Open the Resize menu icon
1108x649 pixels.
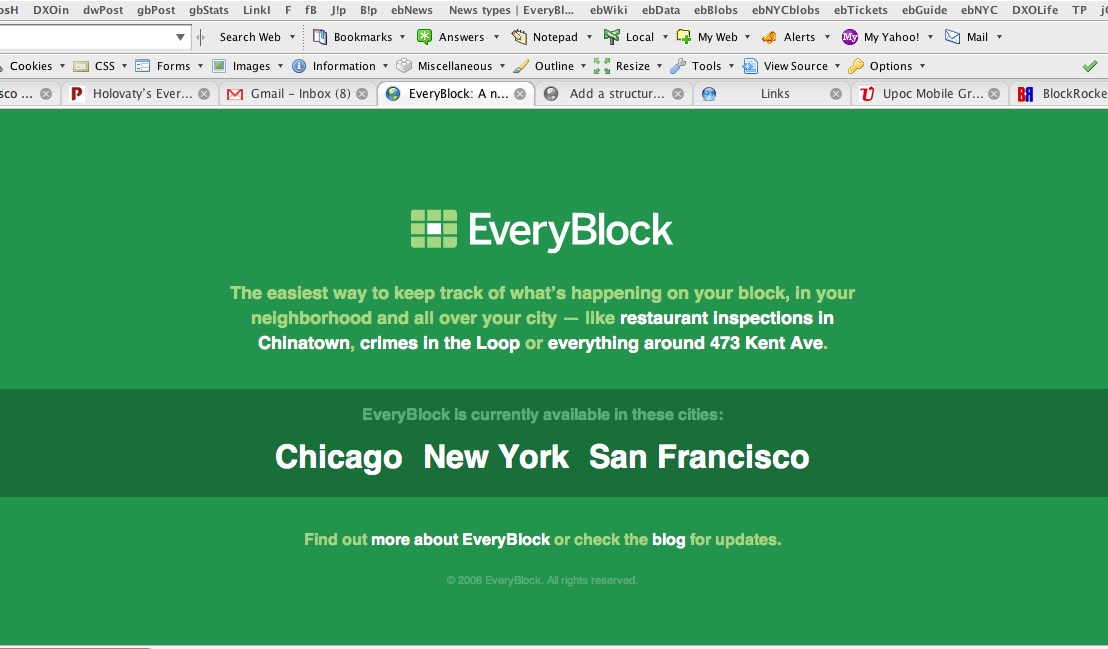pos(602,66)
